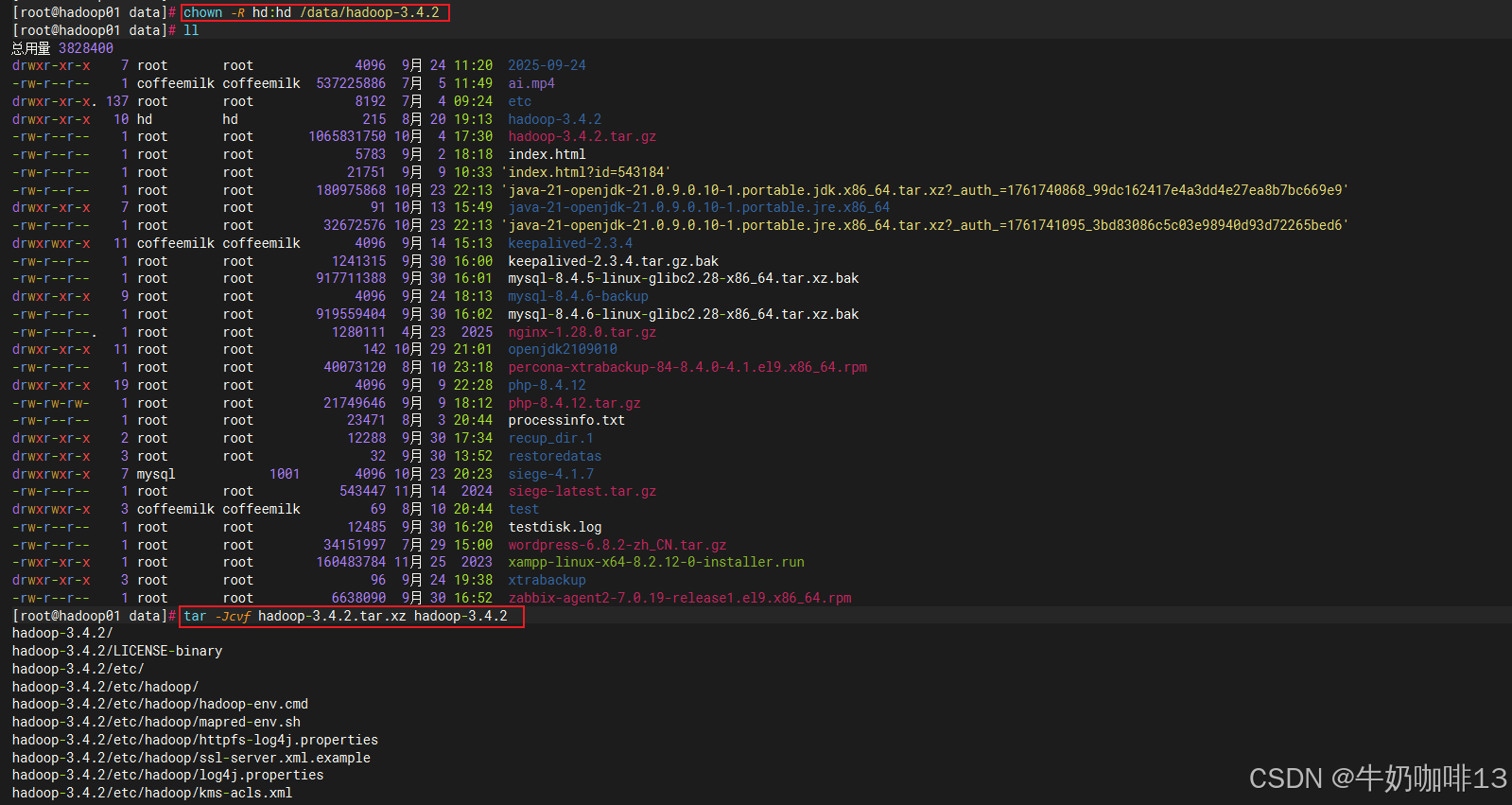Click the output line 'hadoop-3.4.2/etc/hadoop/hadoop-env.cmd'
Viewport: 1512px width, 805px height.
(x=160, y=704)
